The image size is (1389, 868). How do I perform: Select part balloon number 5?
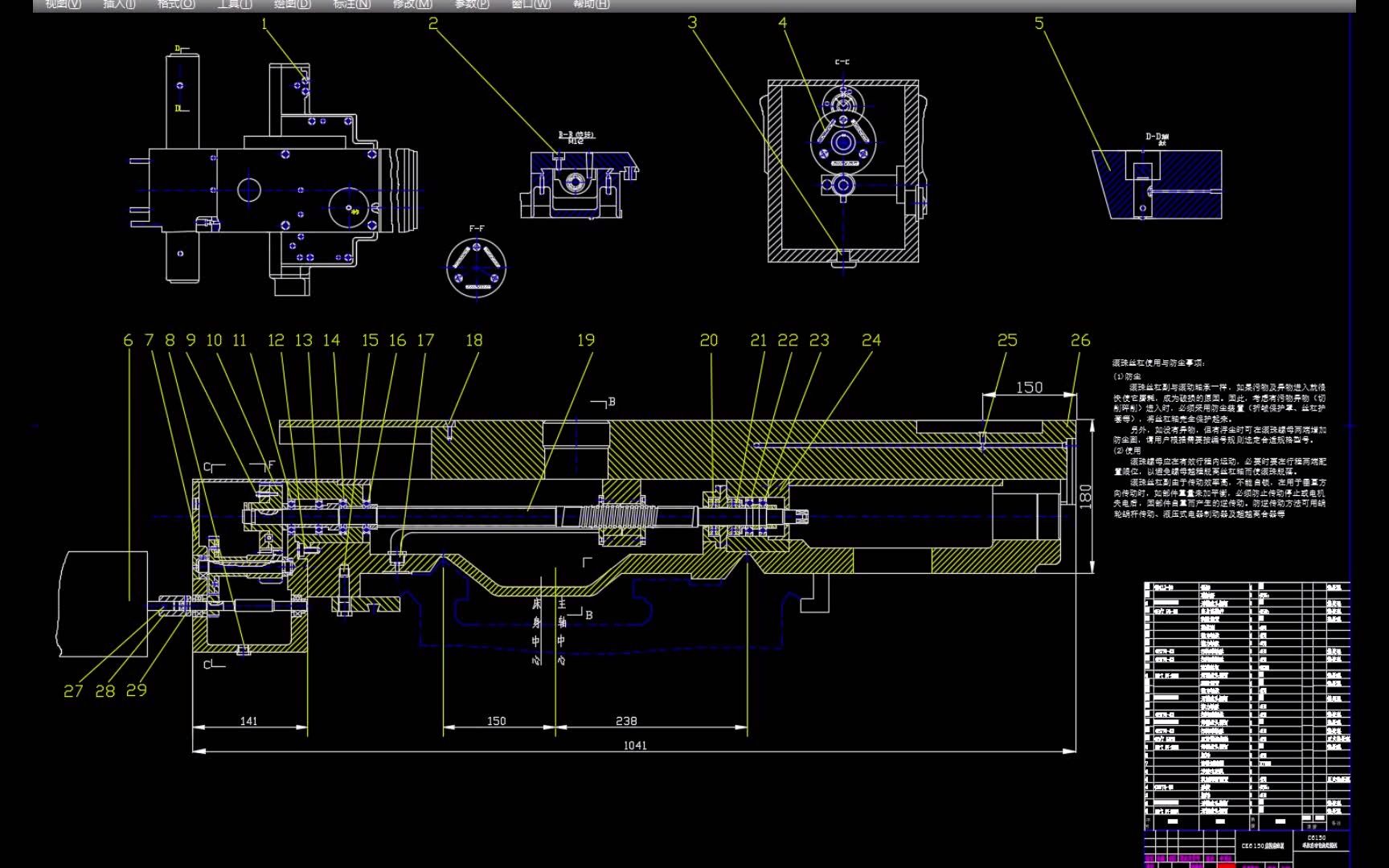click(x=1039, y=23)
